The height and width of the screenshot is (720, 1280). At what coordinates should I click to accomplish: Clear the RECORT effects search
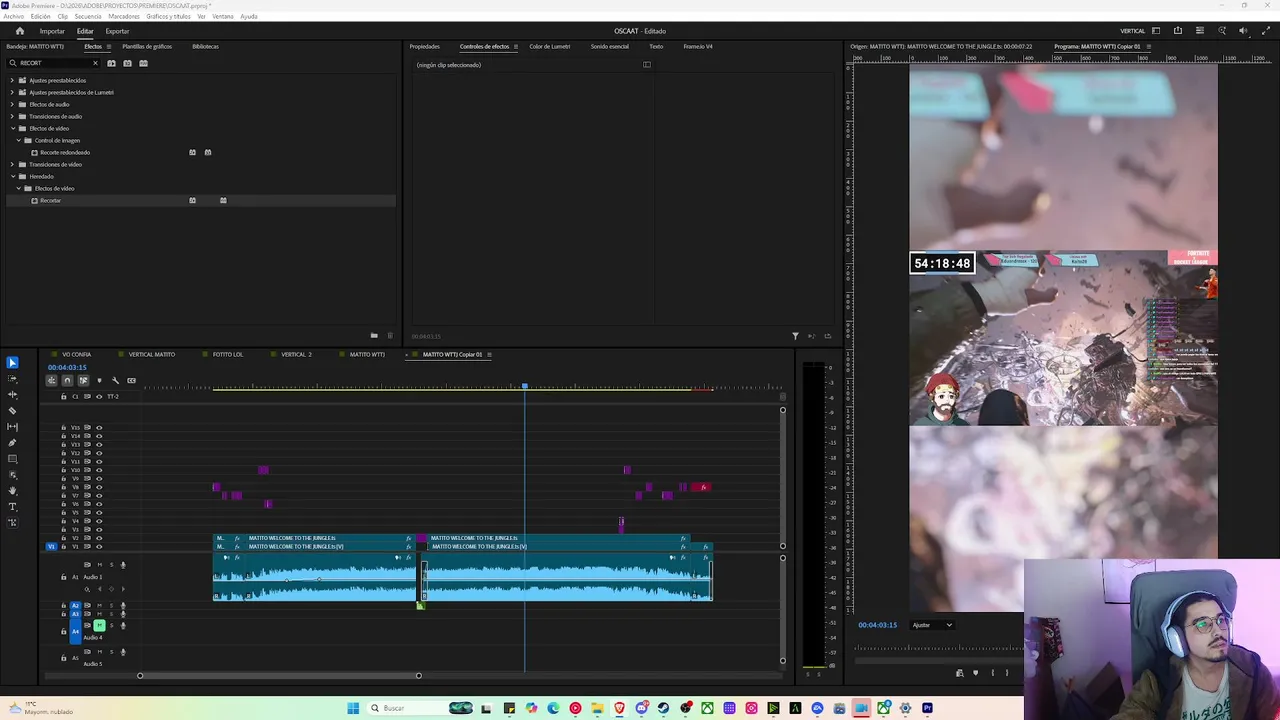click(x=95, y=63)
